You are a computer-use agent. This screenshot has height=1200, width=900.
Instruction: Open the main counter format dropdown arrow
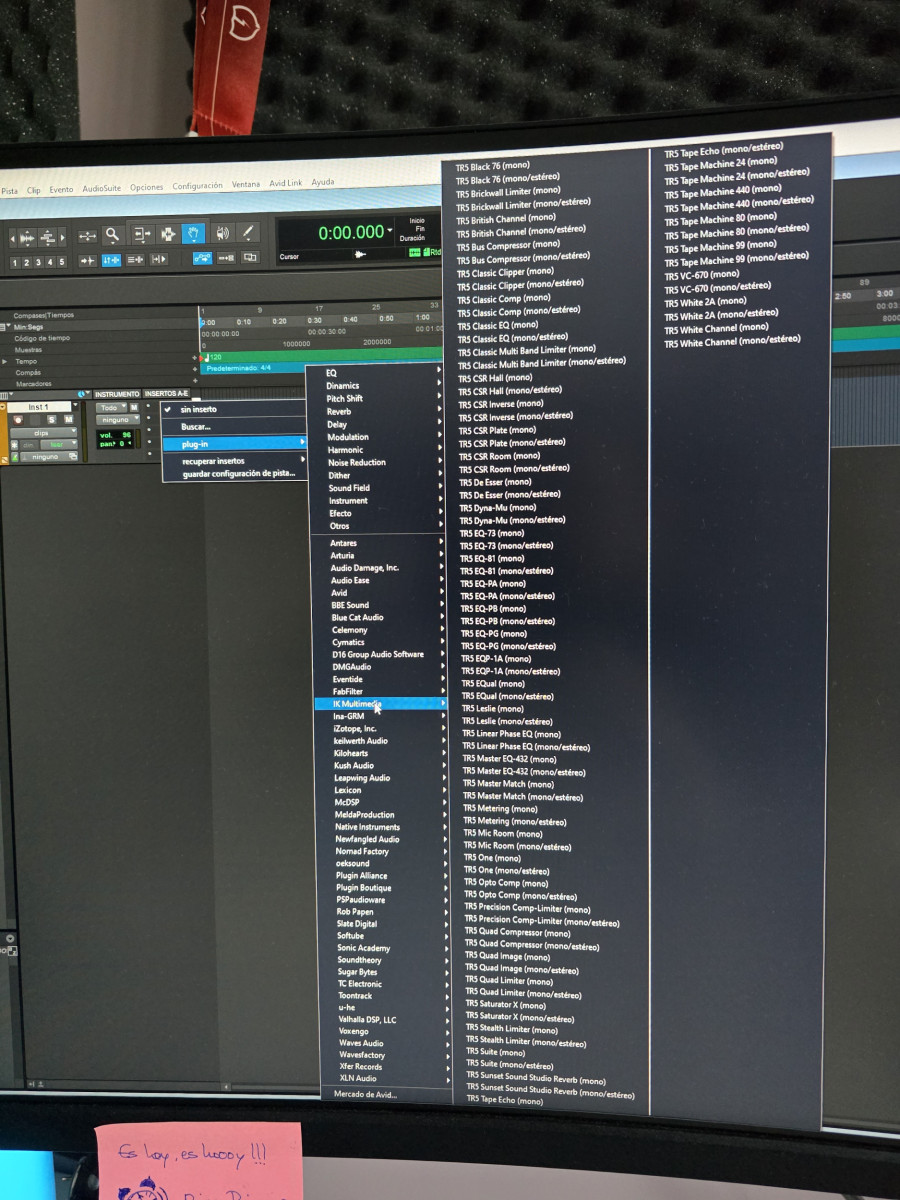pos(389,231)
